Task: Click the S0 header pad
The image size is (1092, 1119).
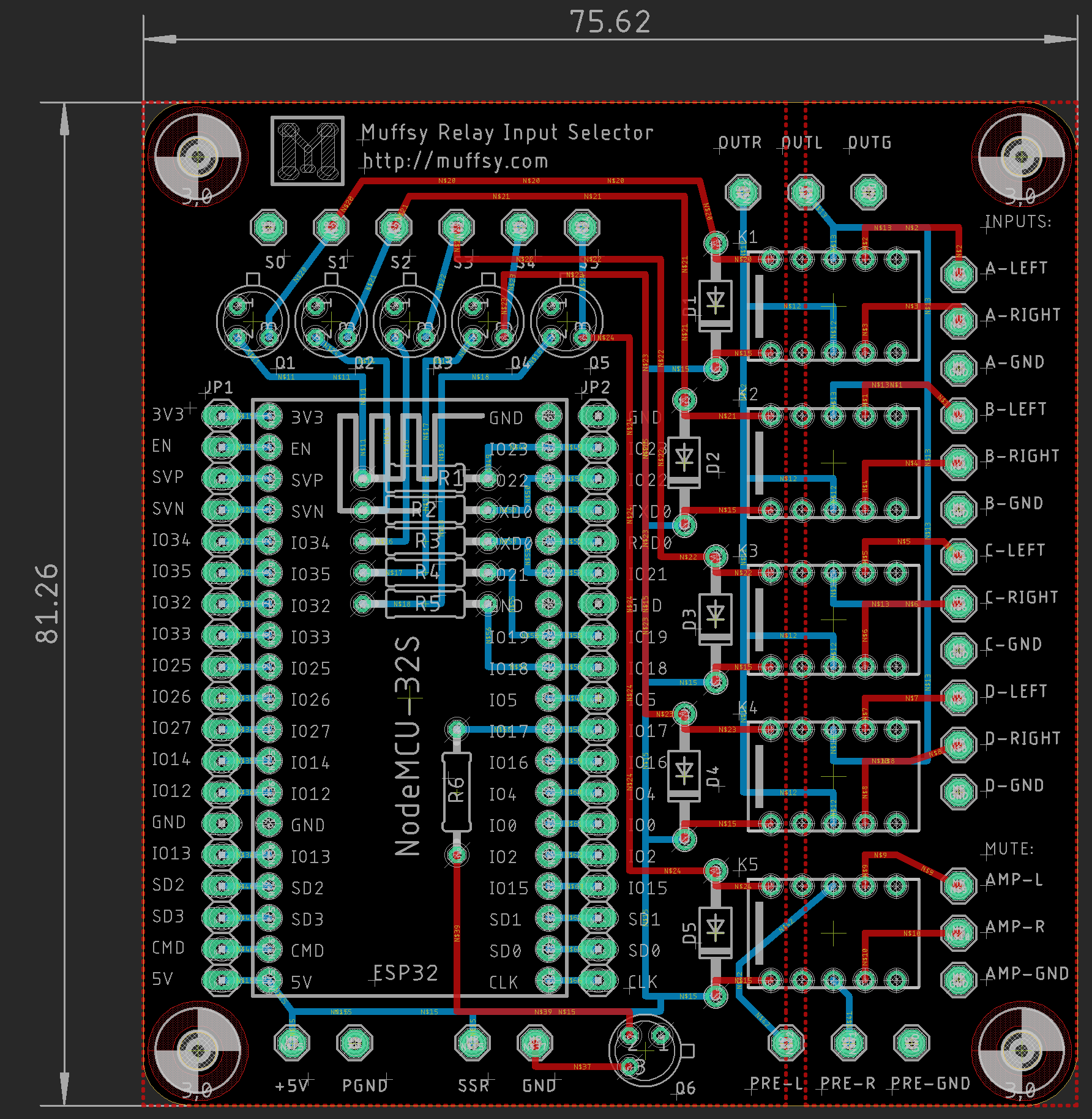Action: 268,228
